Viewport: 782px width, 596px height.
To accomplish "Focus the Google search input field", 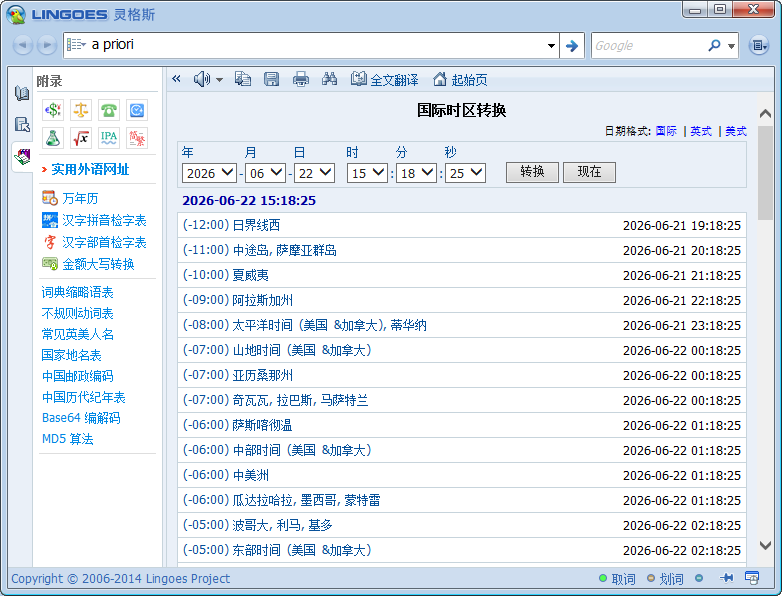I will (649, 46).
